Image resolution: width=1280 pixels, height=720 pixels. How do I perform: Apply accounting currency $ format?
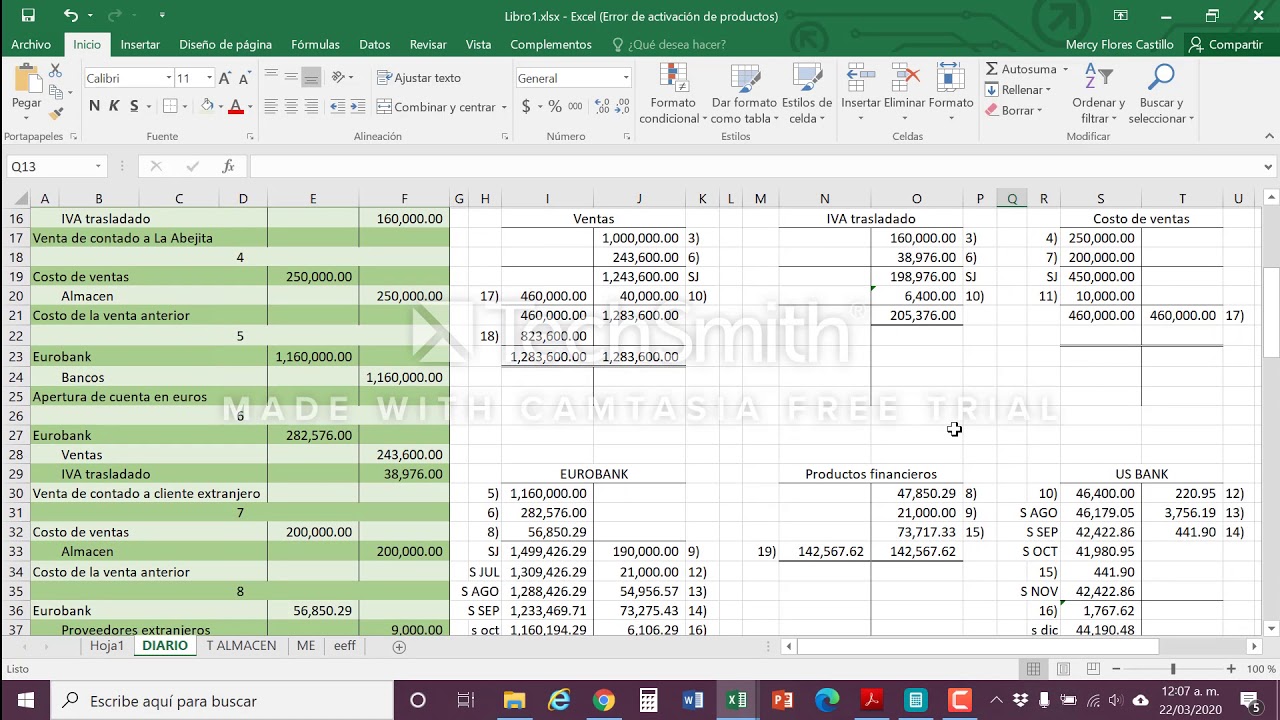(x=526, y=106)
